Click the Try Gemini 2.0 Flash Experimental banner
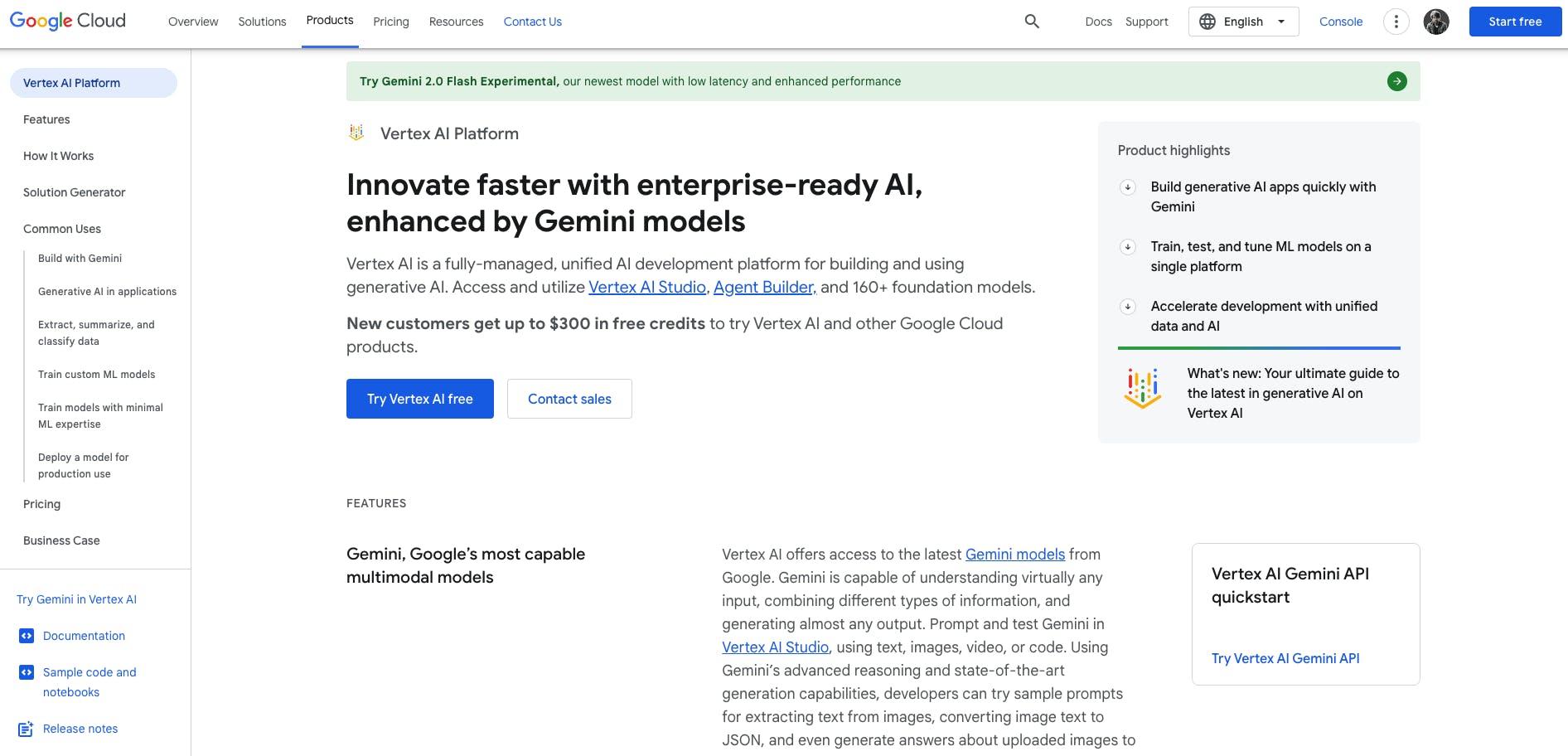Image resolution: width=1568 pixels, height=756 pixels. tap(883, 81)
